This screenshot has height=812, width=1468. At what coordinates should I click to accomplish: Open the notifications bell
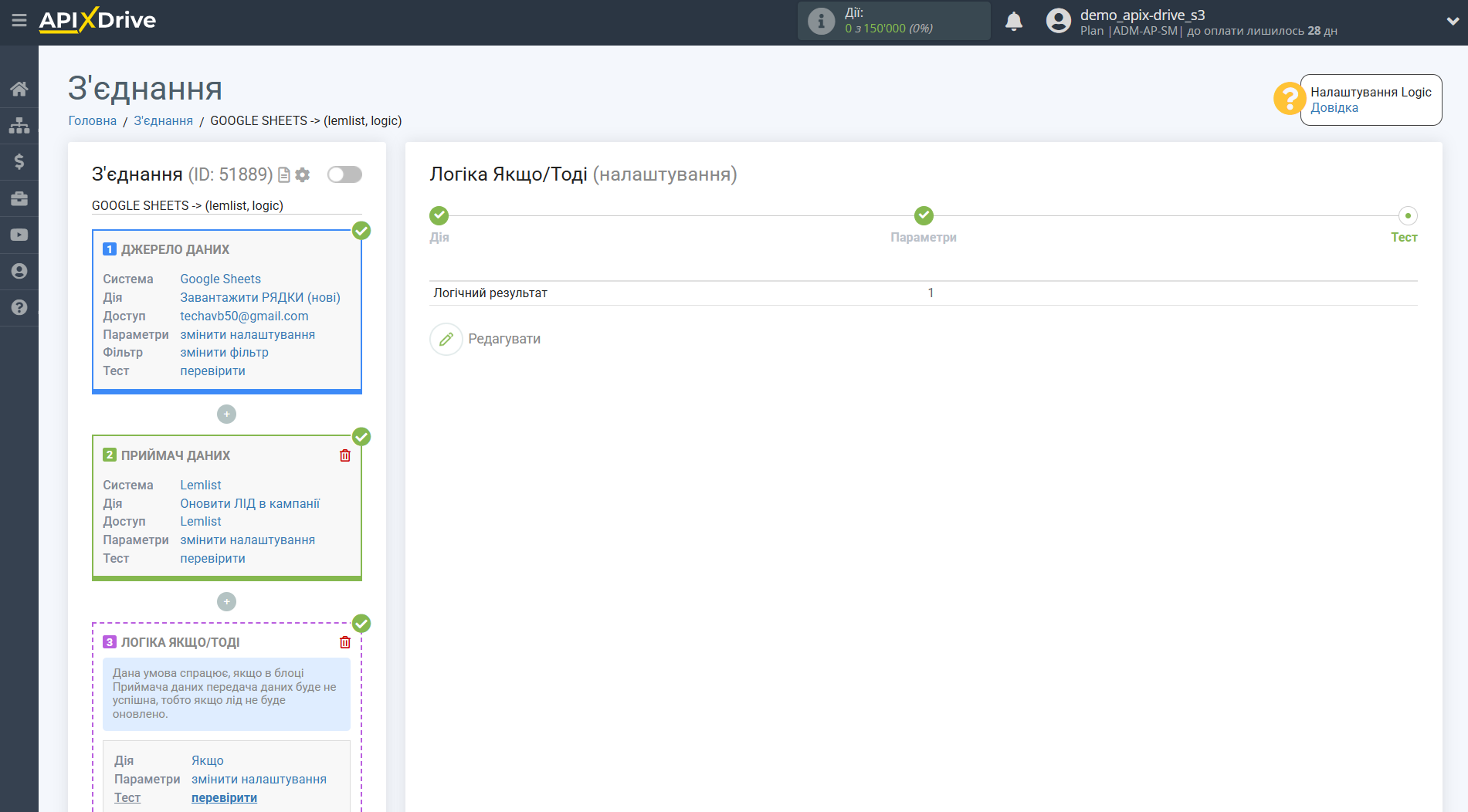(x=1014, y=21)
